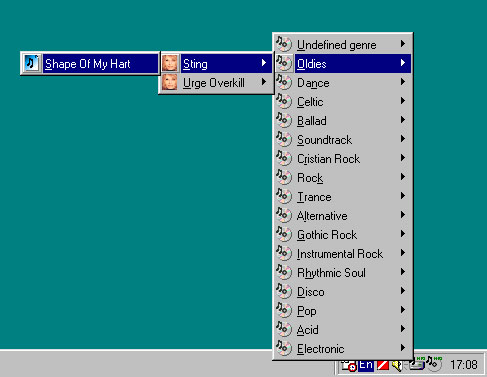Screen dimensions: 487x377
Task: Click the 17:08 clock in system tray
Action: pos(464,365)
